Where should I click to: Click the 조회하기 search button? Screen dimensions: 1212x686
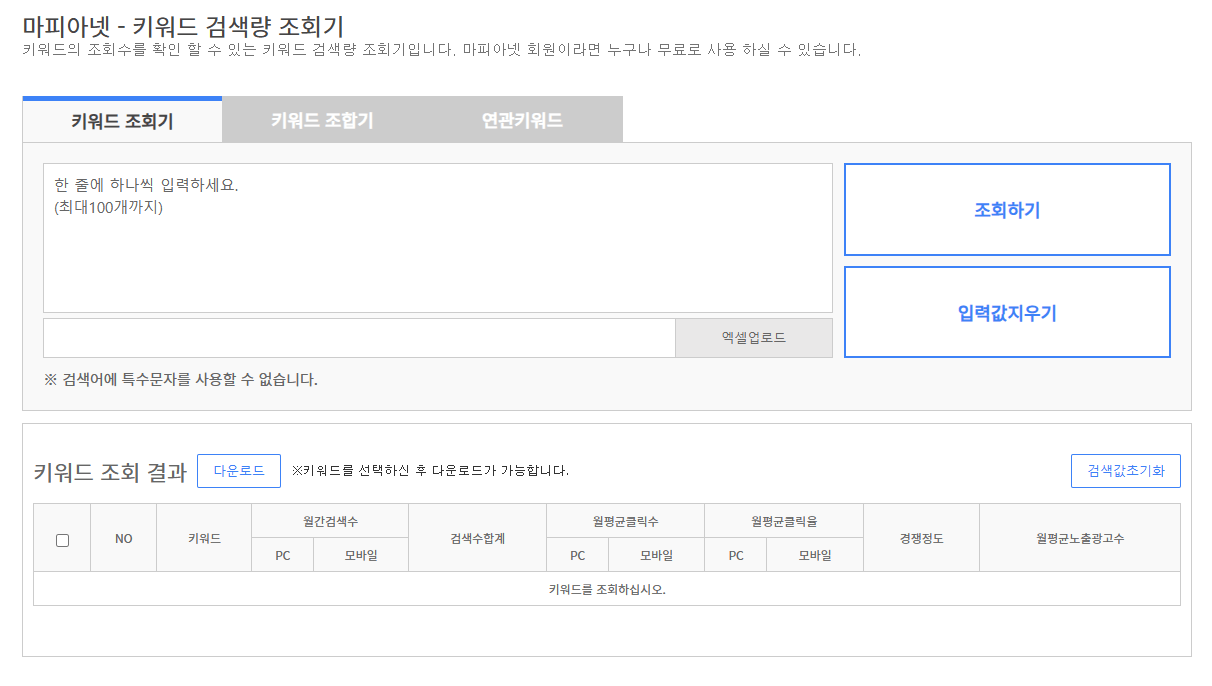click(1007, 209)
